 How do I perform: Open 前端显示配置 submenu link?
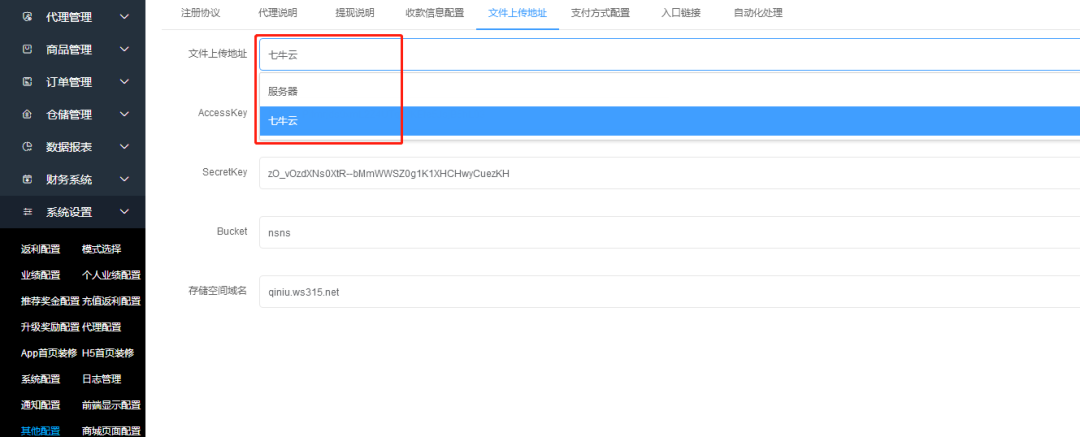111,405
